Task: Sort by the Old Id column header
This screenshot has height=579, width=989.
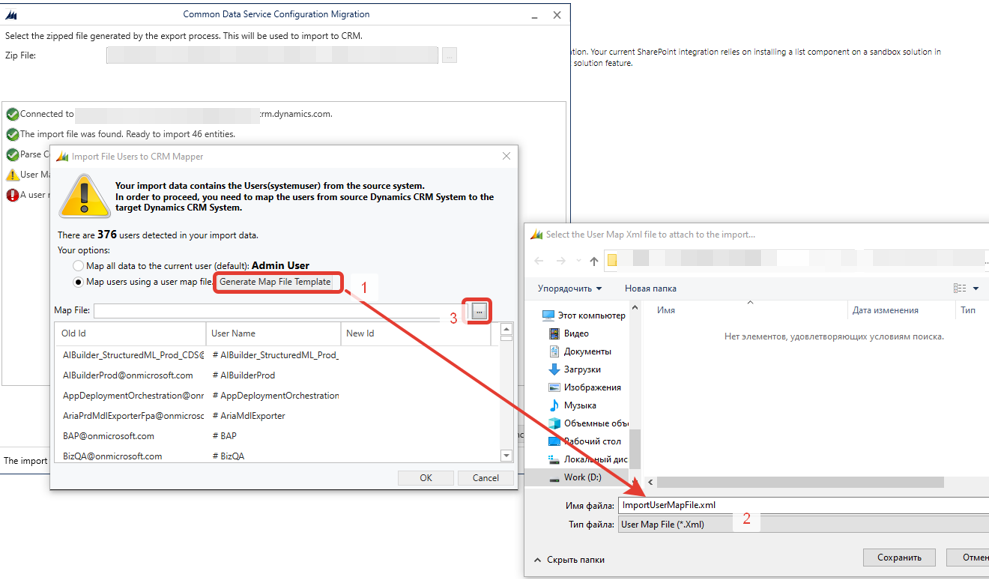Action: click(x=131, y=333)
